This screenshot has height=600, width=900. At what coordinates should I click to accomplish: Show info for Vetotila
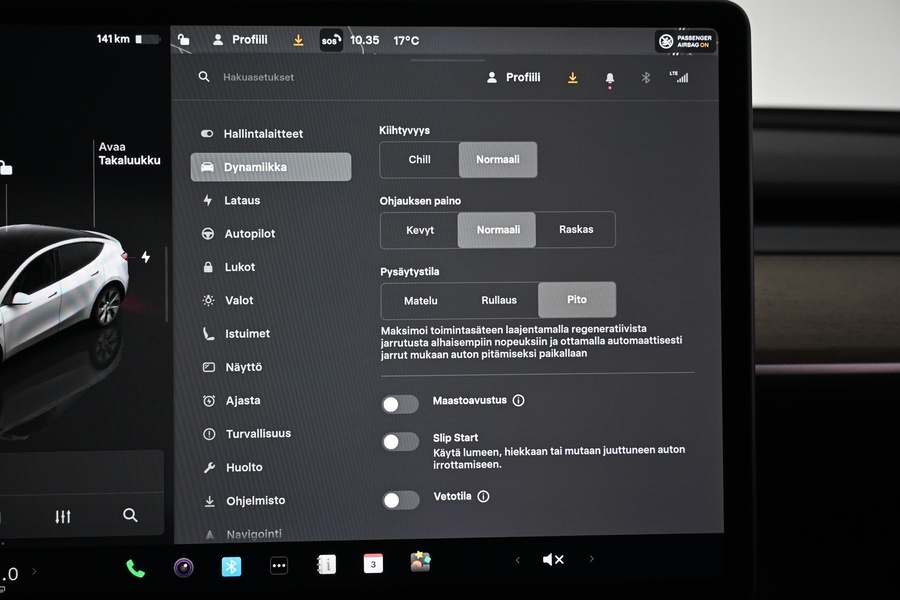[483, 496]
